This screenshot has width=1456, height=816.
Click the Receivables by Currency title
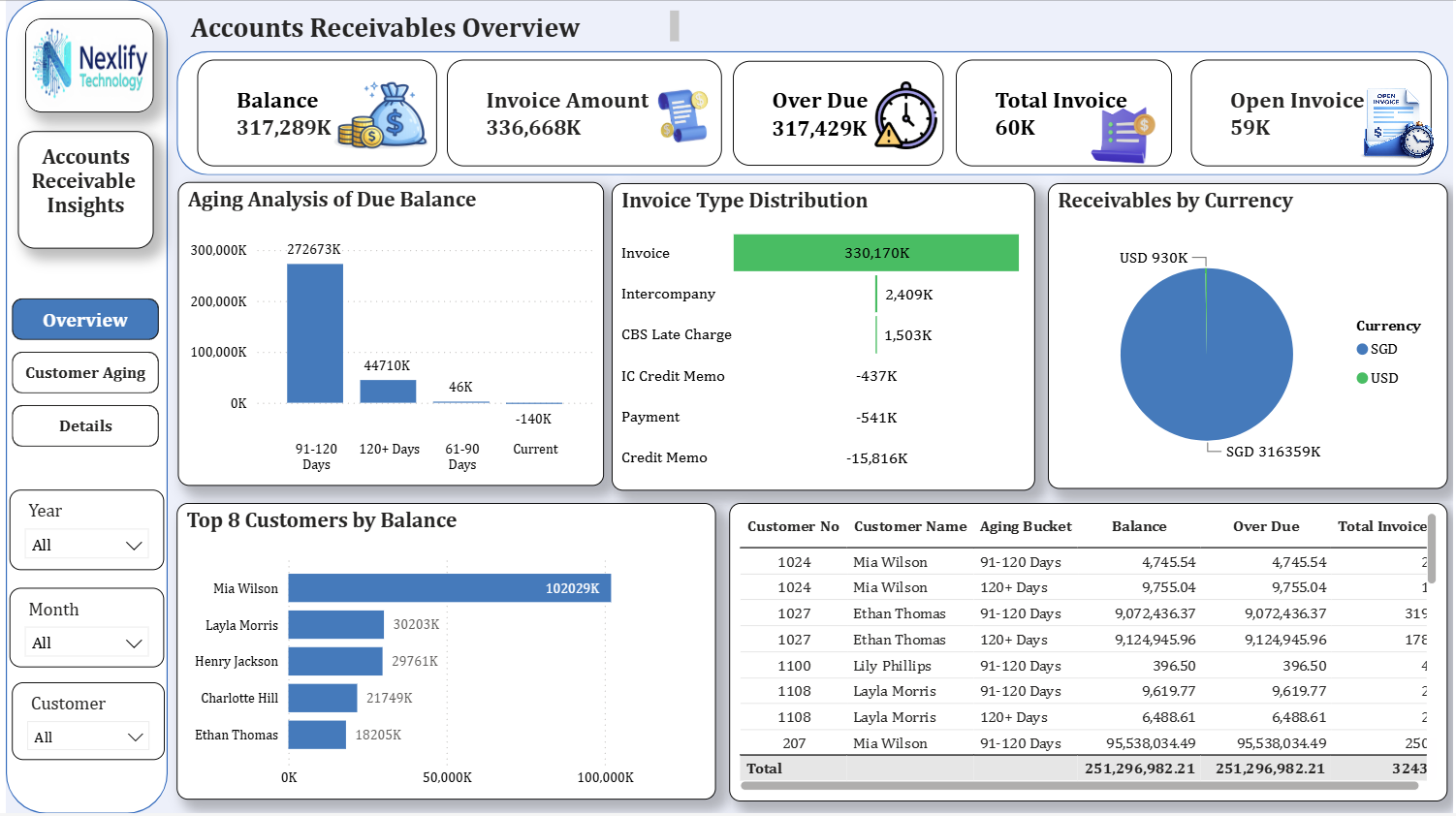coord(1175,201)
